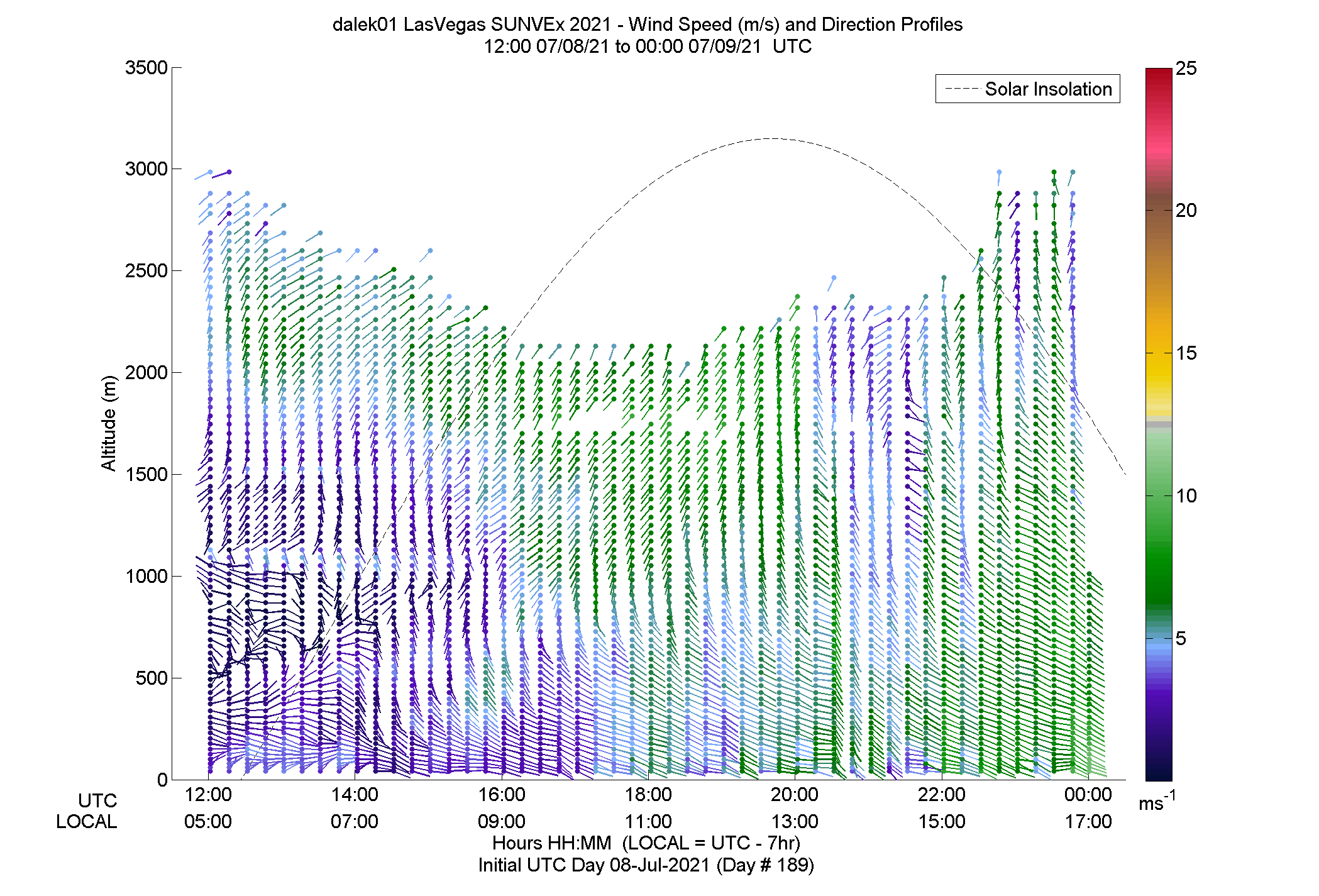The height and width of the screenshot is (896, 1319).
Task: Click the 13:00 local time label
Action: pos(795,821)
